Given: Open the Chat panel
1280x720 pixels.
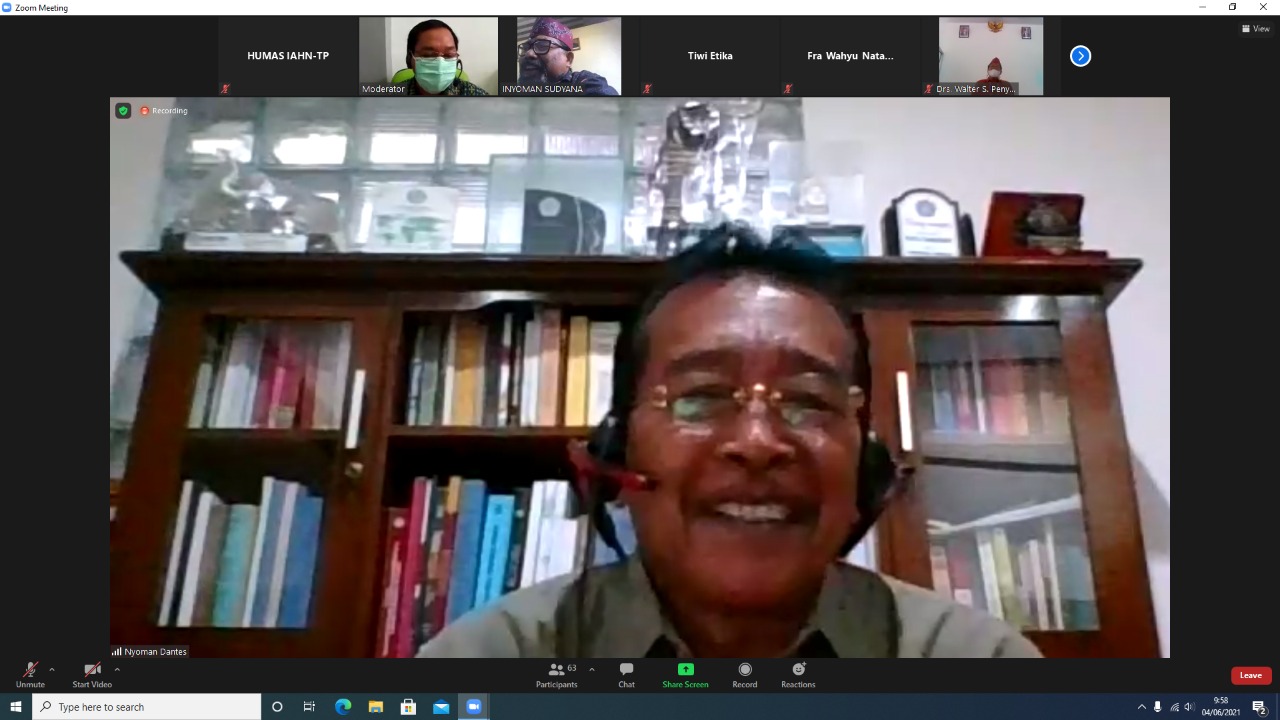Looking at the screenshot, I should click(x=626, y=675).
